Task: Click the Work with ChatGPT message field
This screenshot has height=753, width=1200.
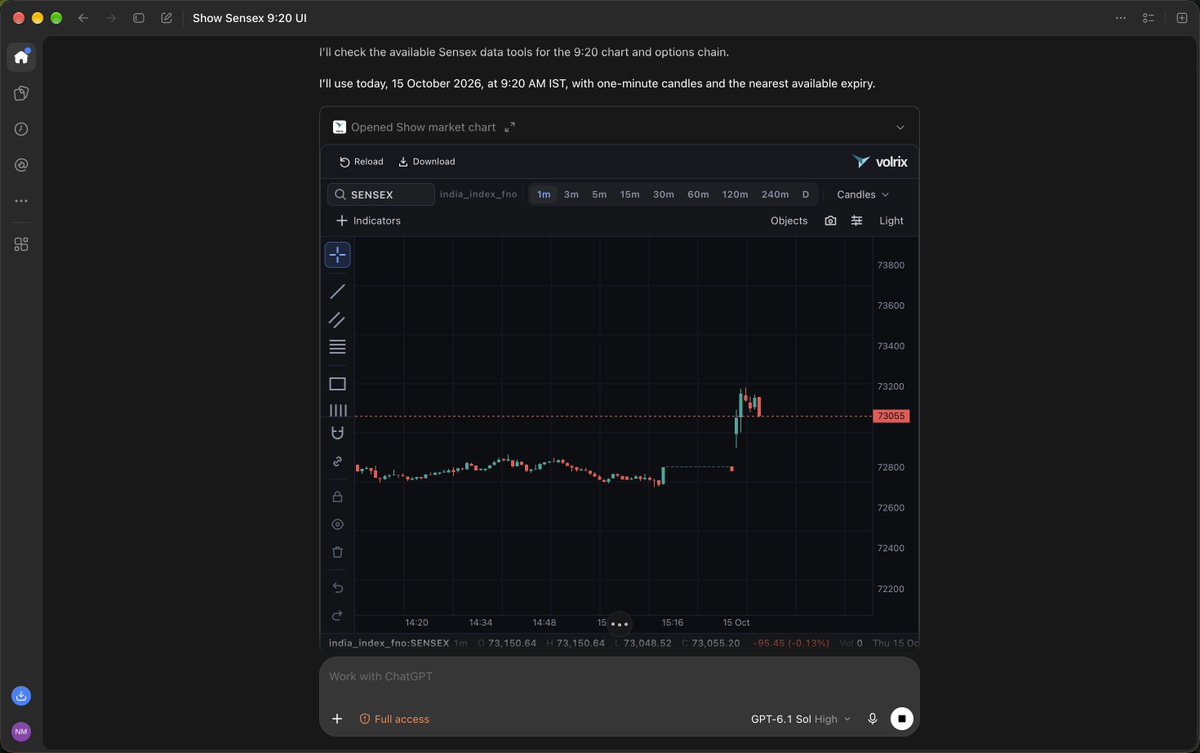Action: coord(619,677)
